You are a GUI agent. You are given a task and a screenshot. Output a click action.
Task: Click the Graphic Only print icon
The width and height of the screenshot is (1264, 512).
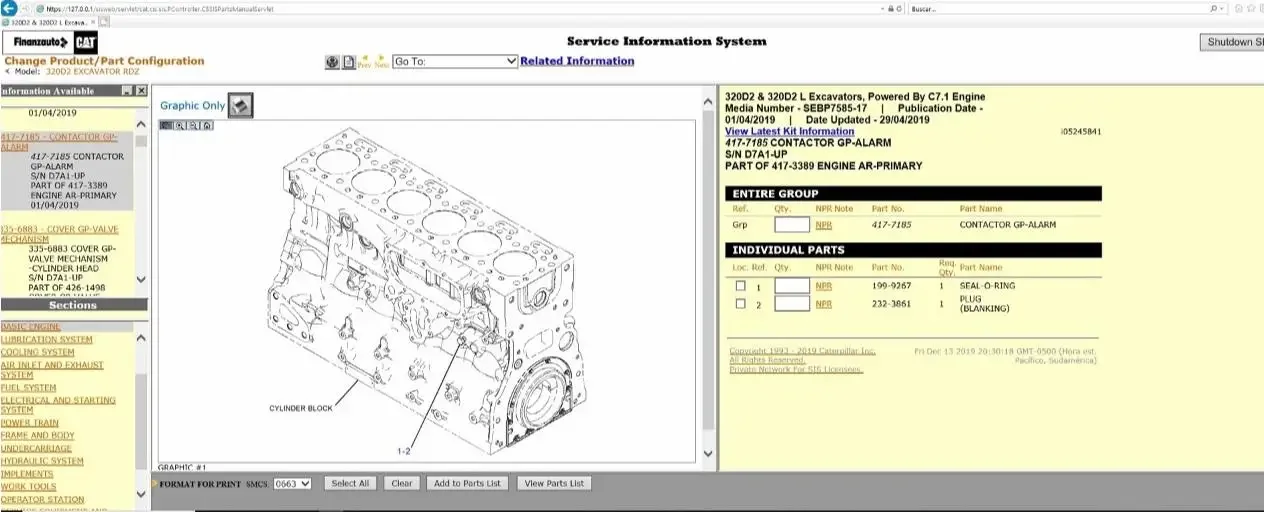(x=240, y=105)
